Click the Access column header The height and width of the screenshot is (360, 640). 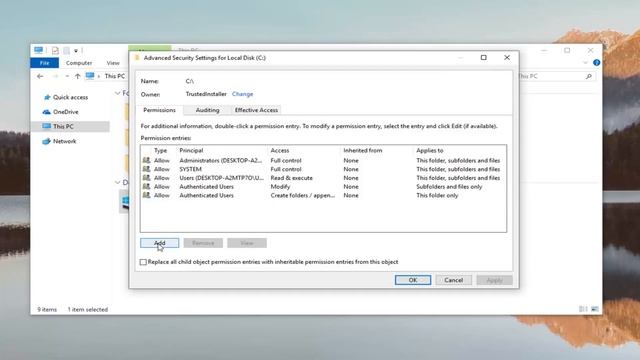tap(280, 150)
